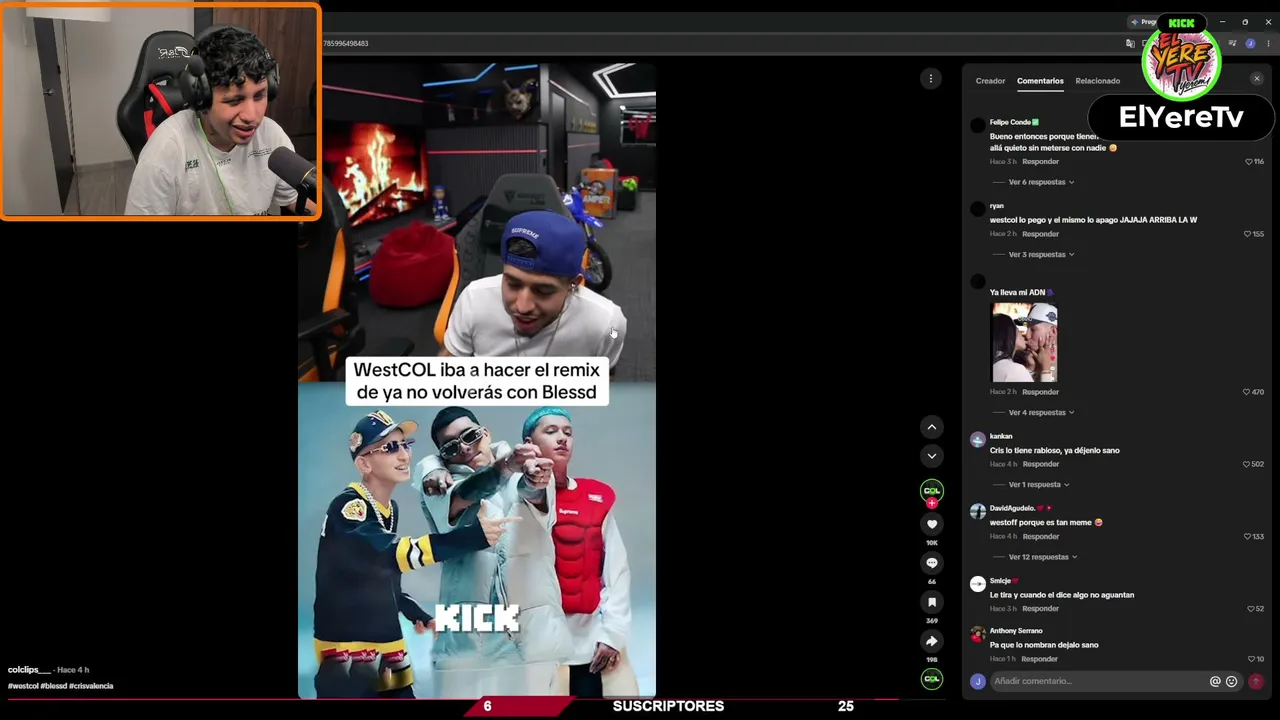Open comments with the speech bubble icon

(x=932, y=563)
